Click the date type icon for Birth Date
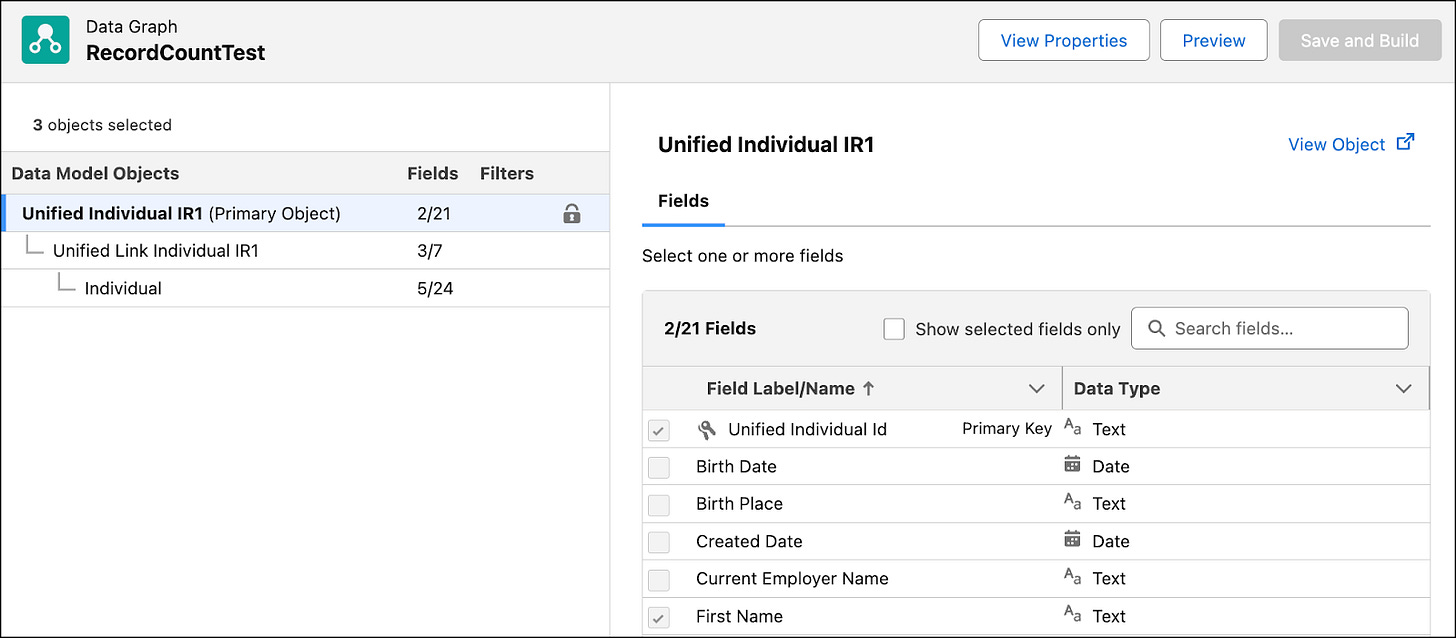 [1072, 465]
